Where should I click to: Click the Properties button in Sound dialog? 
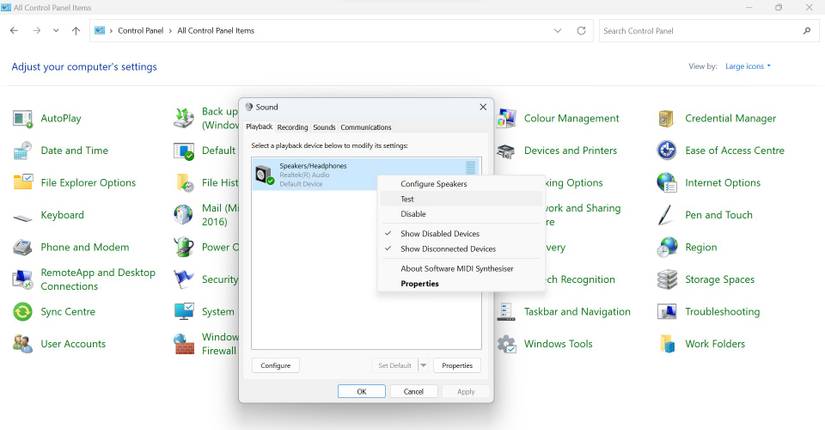coord(457,365)
